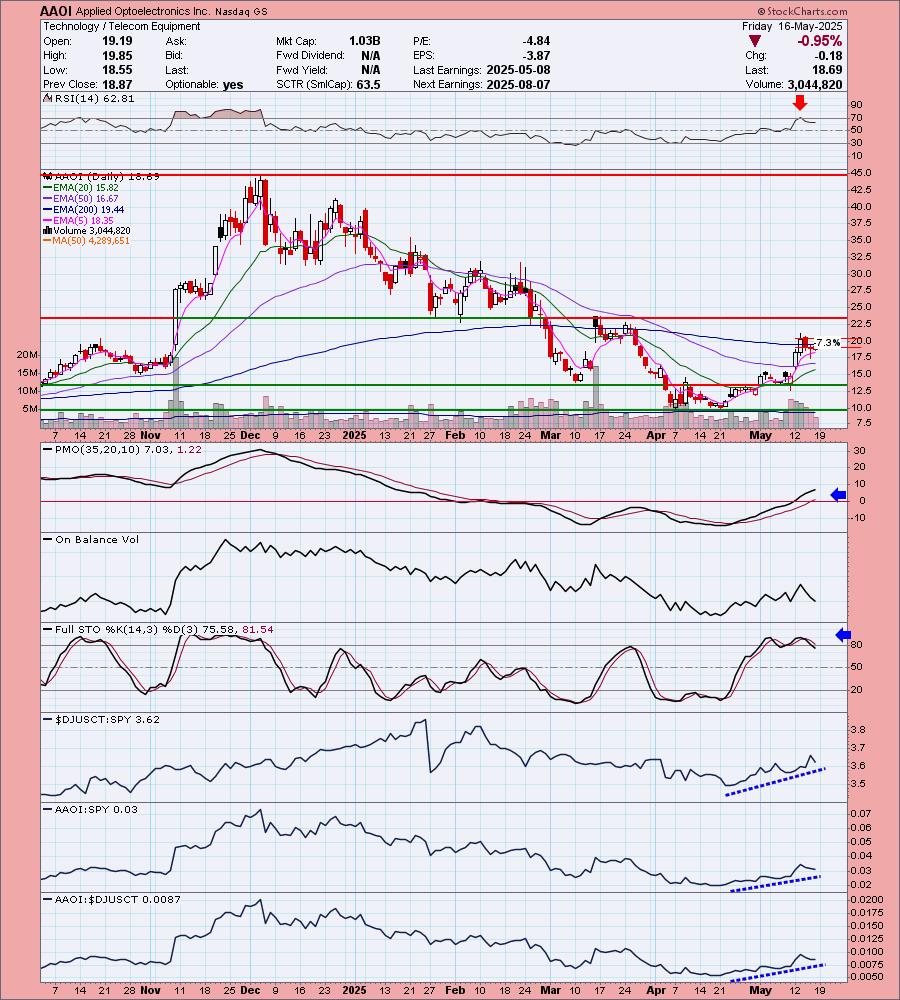The image size is (900, 1000).
Task: Click the red down-triangle change indicator
Action: (x=755, y=41)
